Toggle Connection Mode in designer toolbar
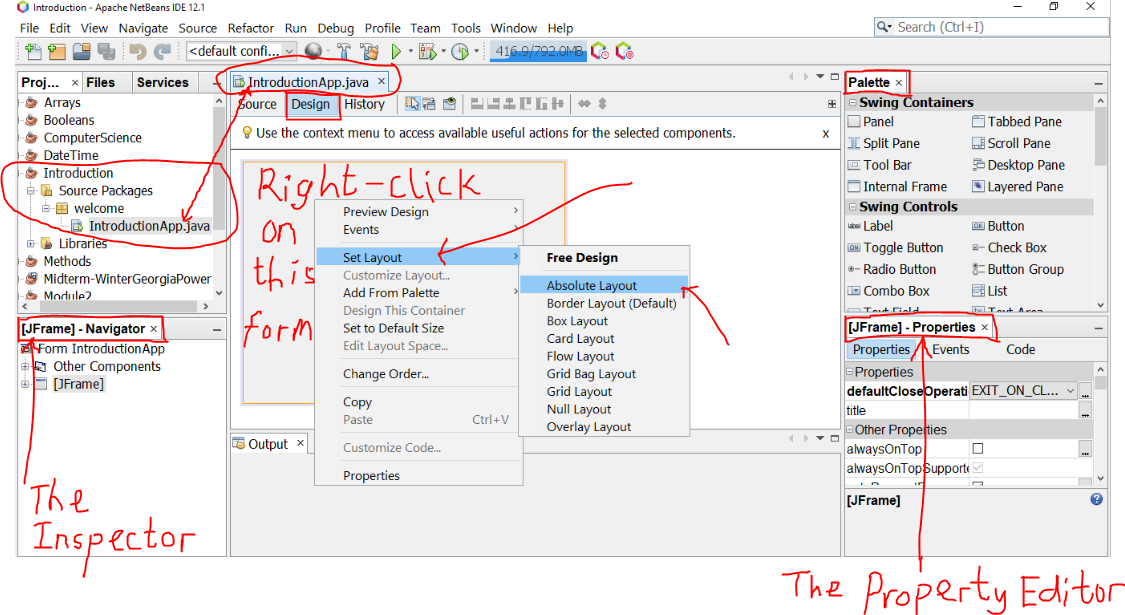The width and height of the screenshot is (1125, 615). (429, 104)
